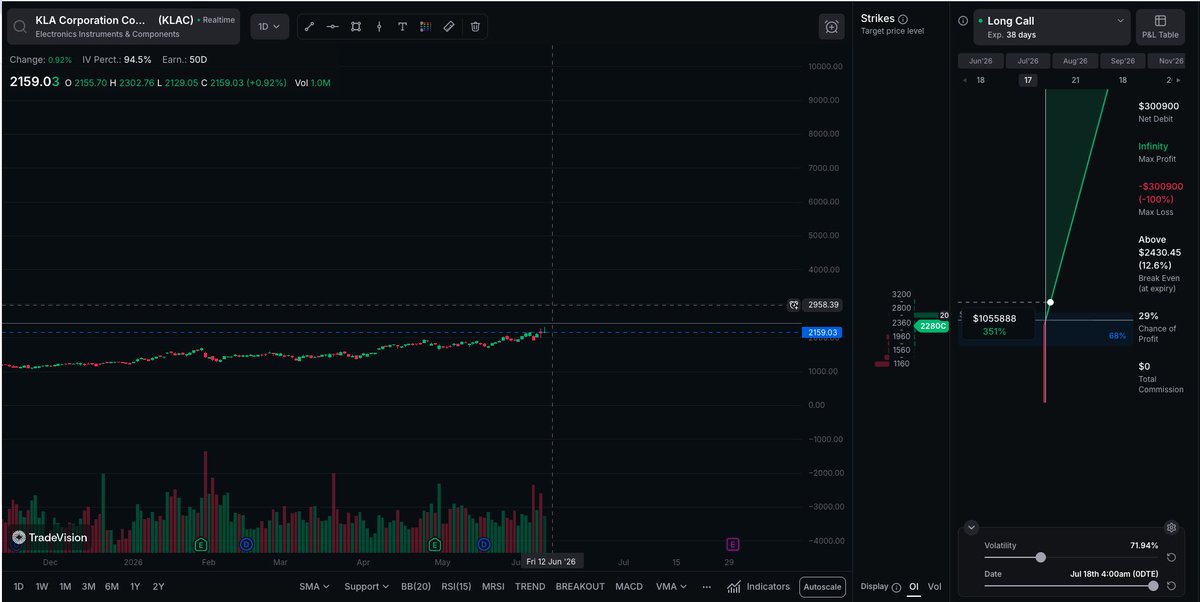Toggle the RSI(15) indicator

pos(456,587)
